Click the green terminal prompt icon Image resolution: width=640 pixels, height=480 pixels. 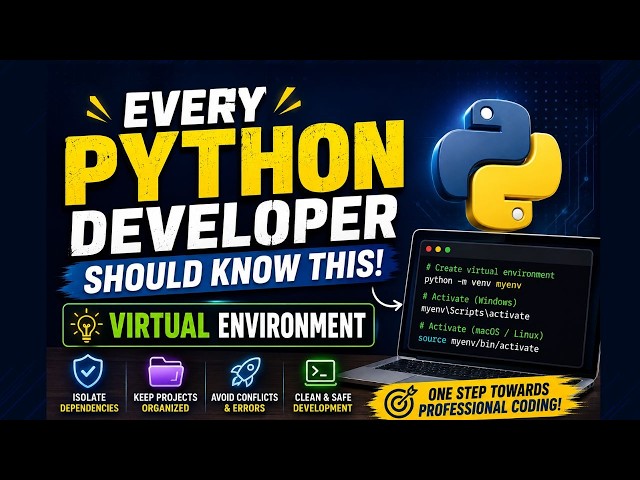[x=321, y=372]
